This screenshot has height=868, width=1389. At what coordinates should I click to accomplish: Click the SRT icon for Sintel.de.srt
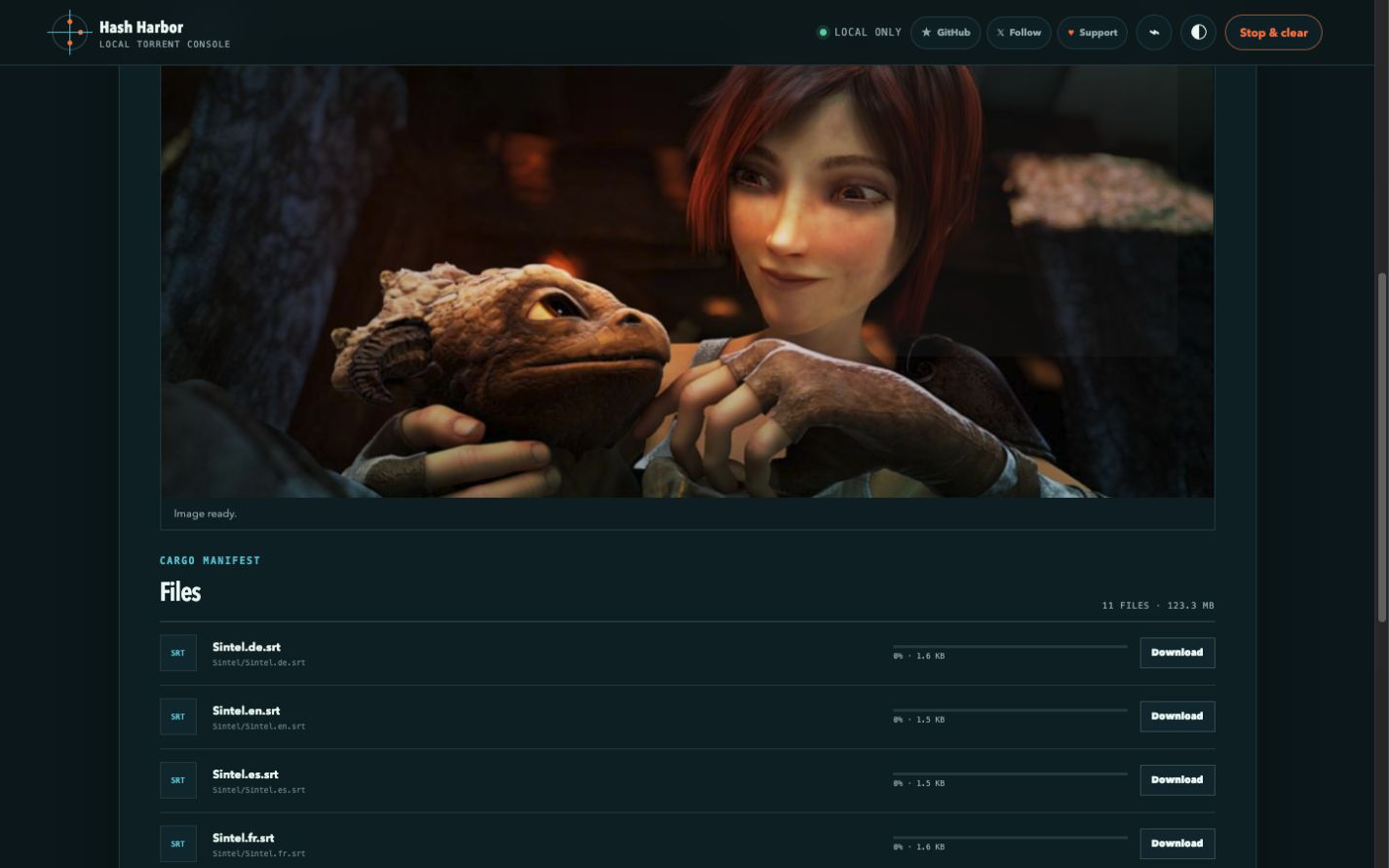178,653
